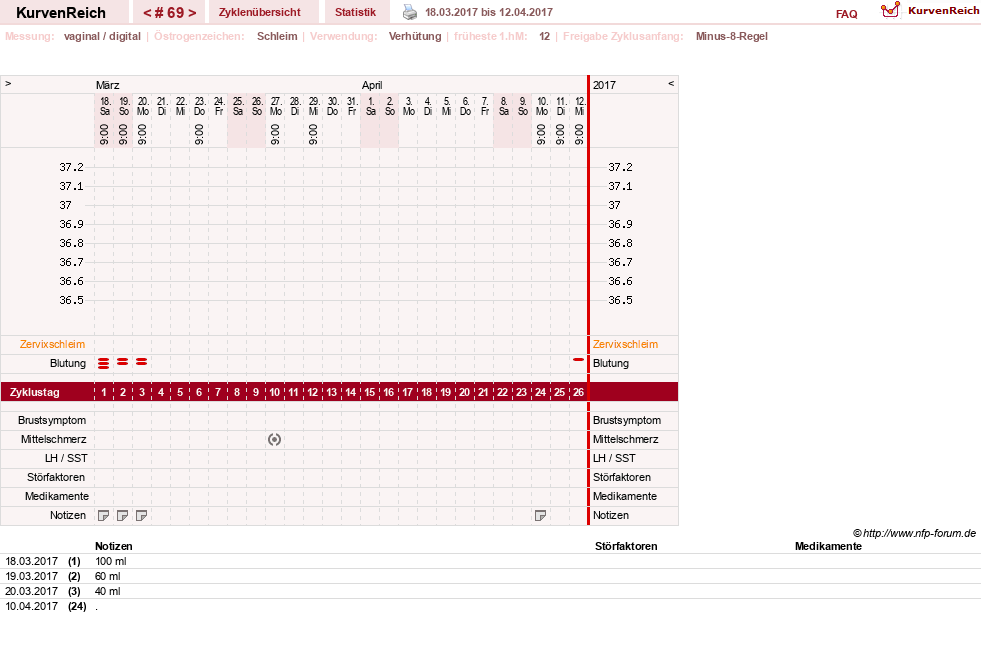Click the date column header 12. Mi
The width and height of the screenshot is (981, 645).
(580, 106)
